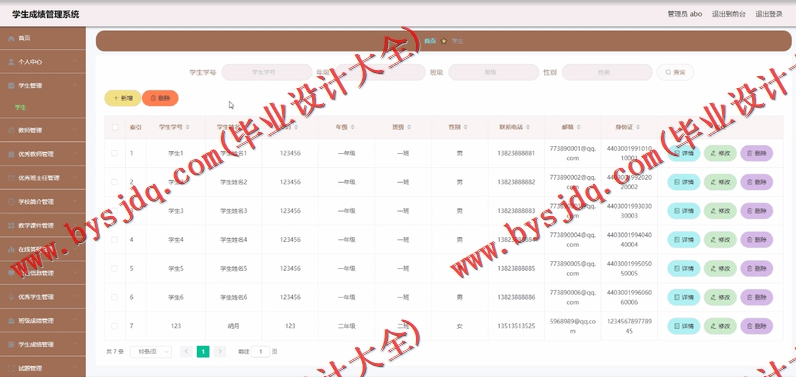The width and height of the screenshot is (796, 377).
Task: Select the 学生 submenu item
Action: 21,108
